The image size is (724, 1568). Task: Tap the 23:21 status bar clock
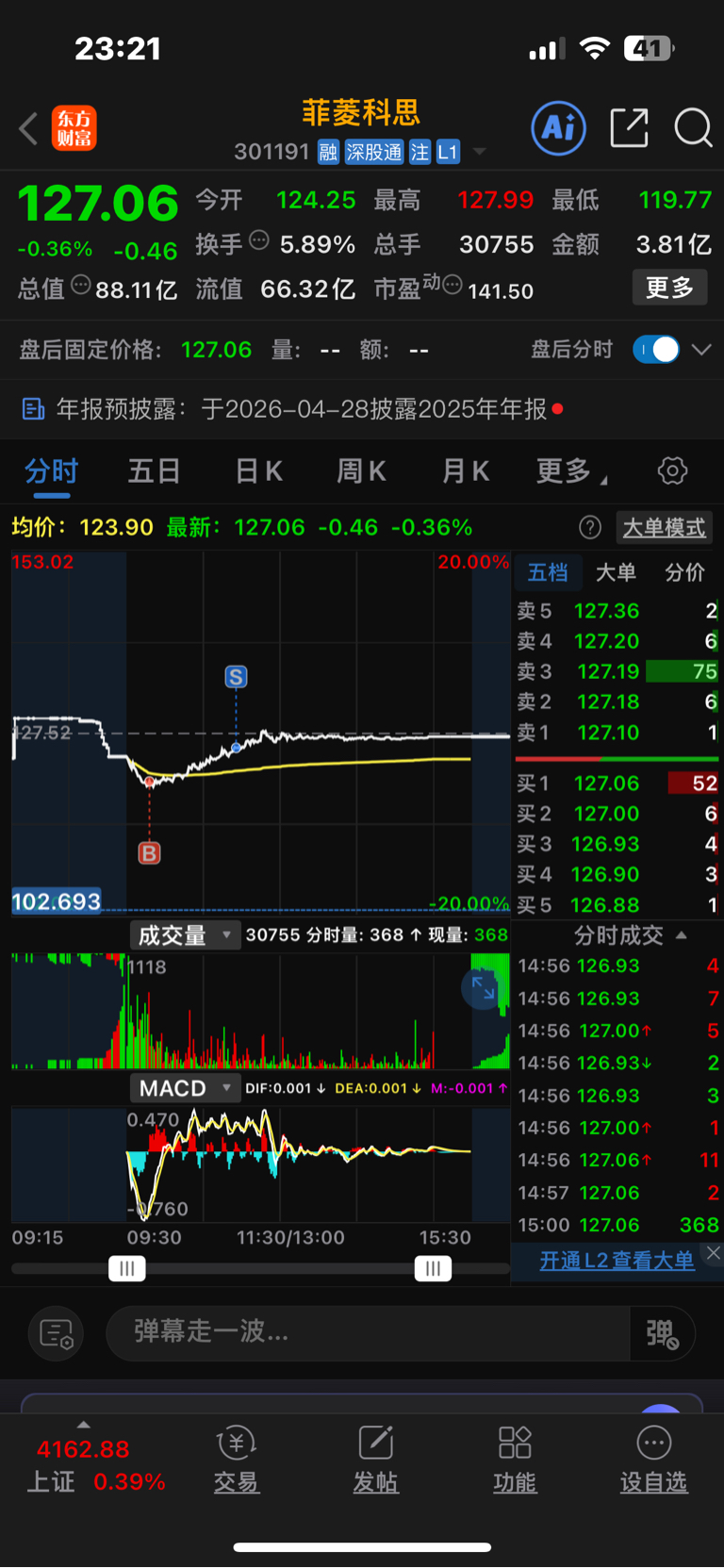pos(118,48)
